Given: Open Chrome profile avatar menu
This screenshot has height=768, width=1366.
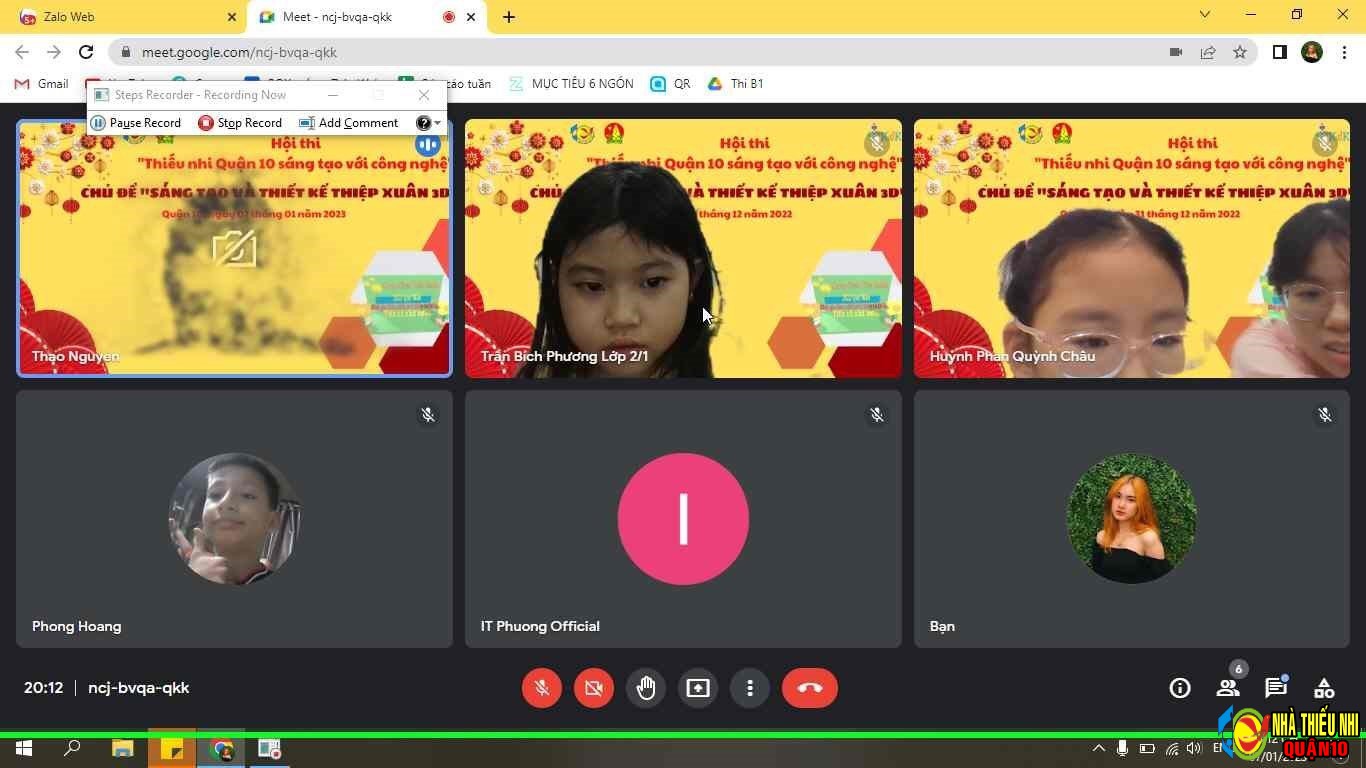Looking at the screenshot, I should point(1312,52).
